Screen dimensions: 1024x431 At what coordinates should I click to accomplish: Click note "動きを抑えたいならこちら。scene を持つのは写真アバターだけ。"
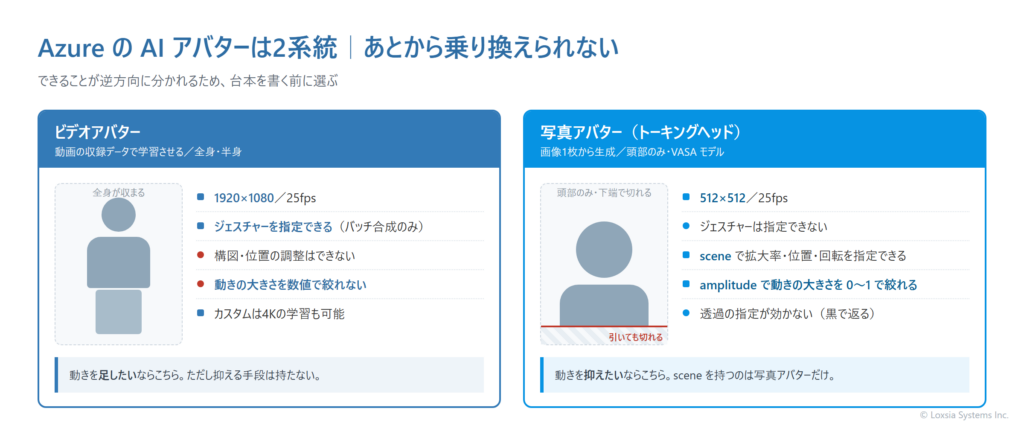coord(755,375)
